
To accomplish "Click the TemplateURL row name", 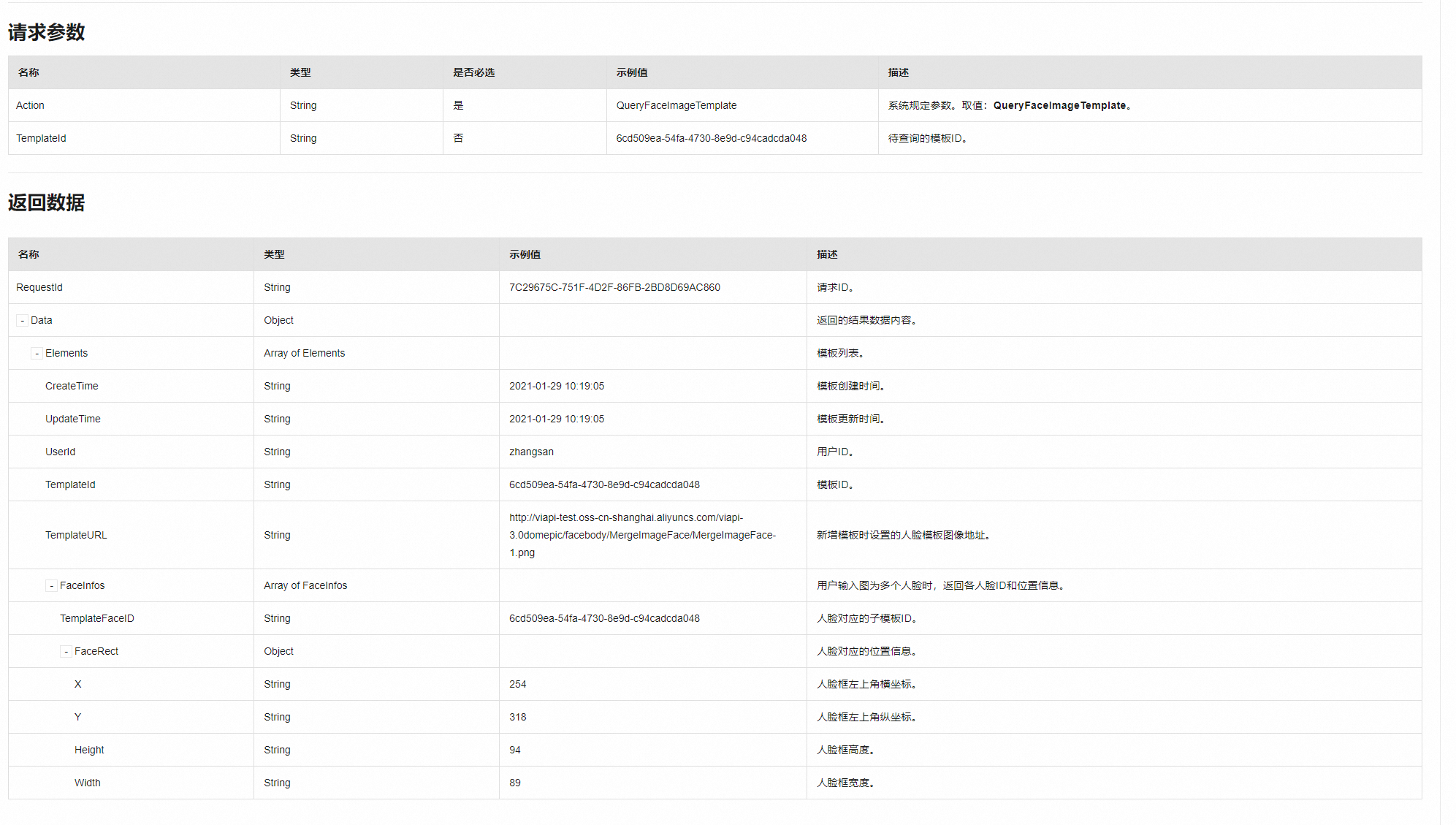I will [76, 535].
